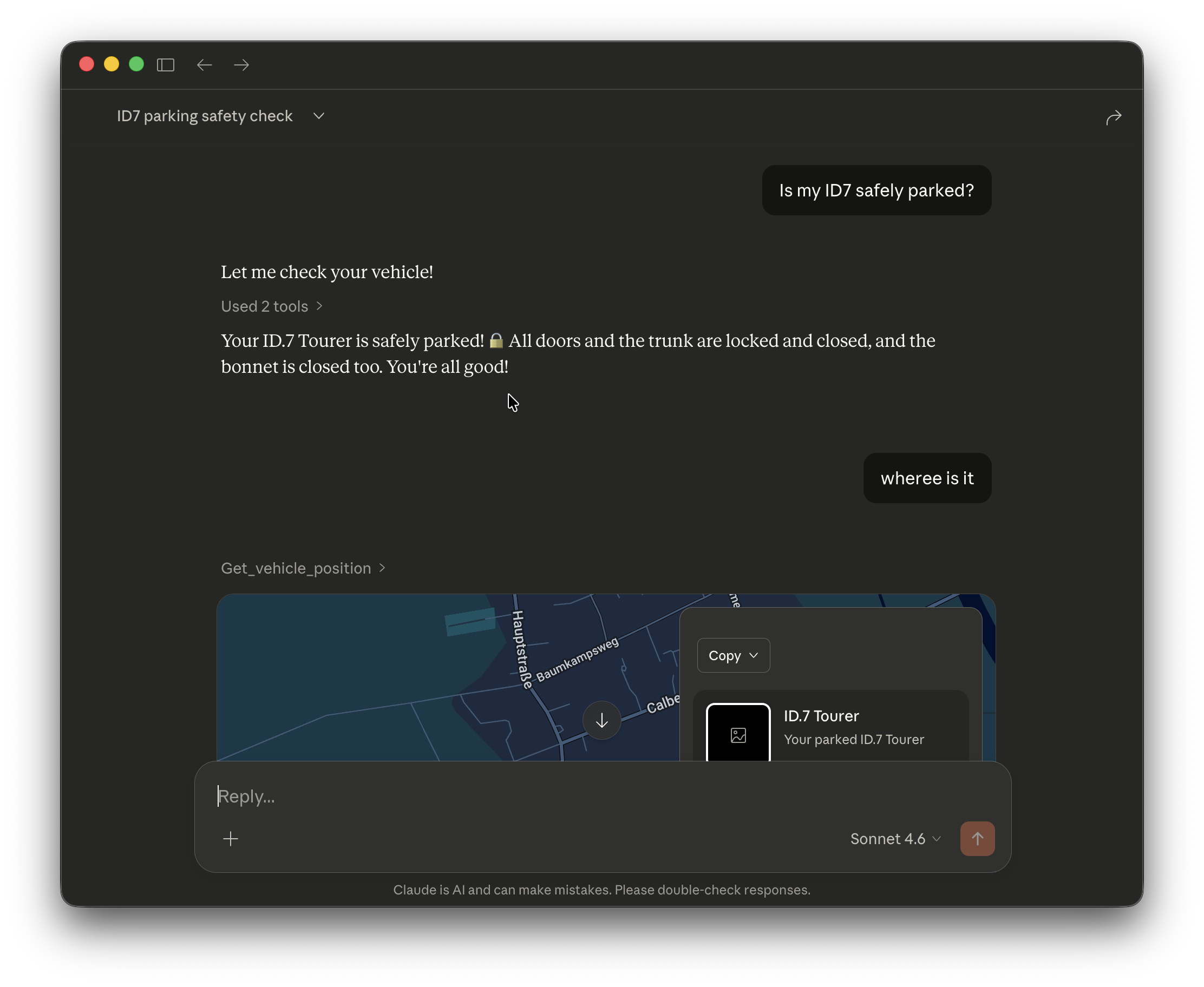Open the chat title dropdown chevron
The image size is (1204, 987).
pos(318,116)
